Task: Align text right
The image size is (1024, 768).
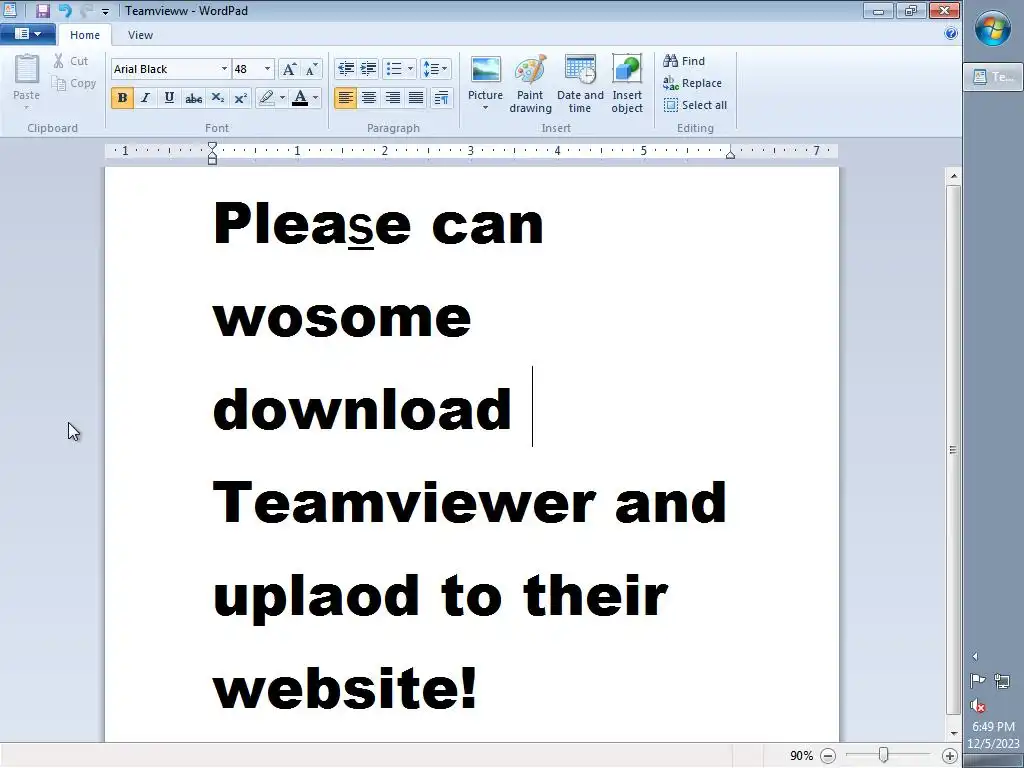Action: point(392,98)
